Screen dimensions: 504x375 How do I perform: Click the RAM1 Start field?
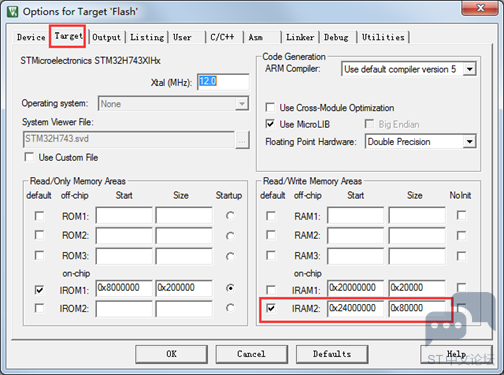pos(355,216)
